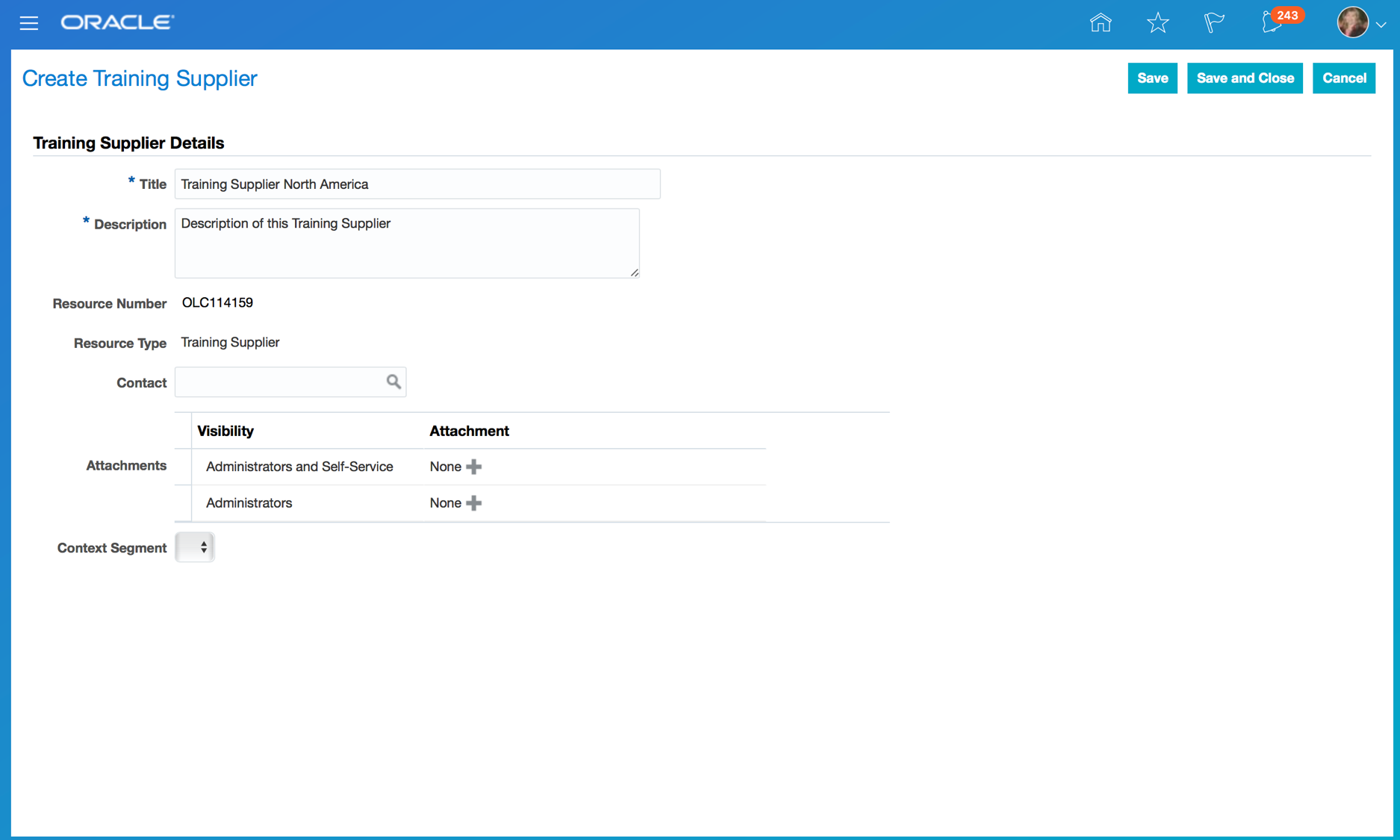Image resolution: width=1400 pixels, height=840 pixels.
Task: Click Save and Close
Action: tap(1245, 78)
